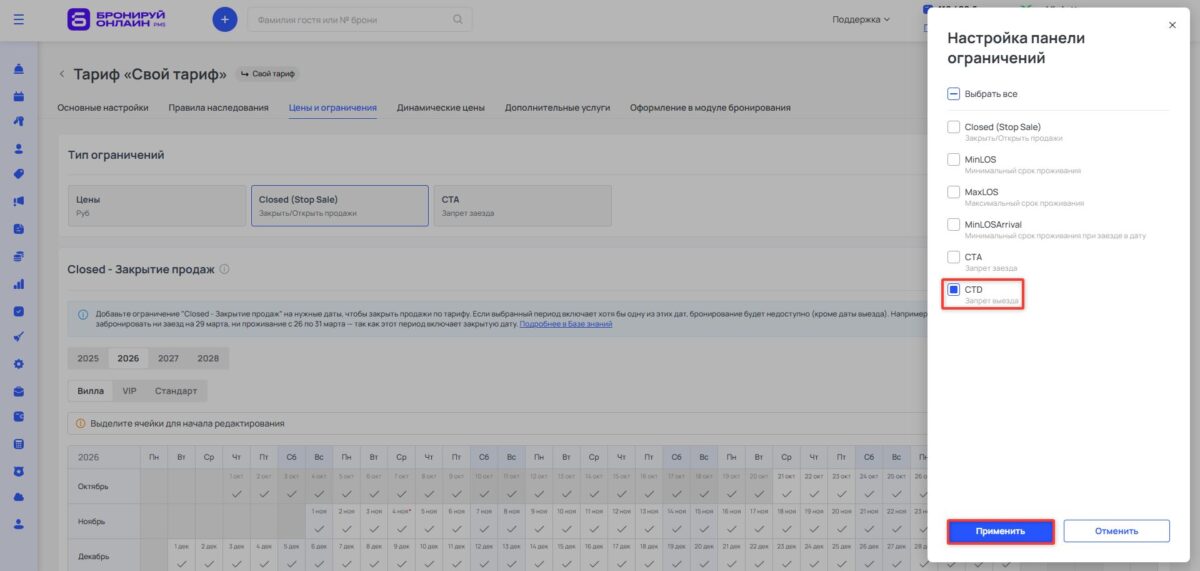Select the 21 окт calendar cell
The height and width of the screenshot is (571, 1200).
pos(787,487)
